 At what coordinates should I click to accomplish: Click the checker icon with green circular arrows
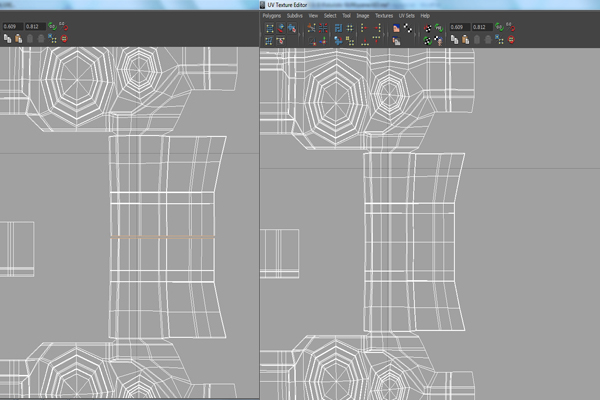coord(428,40)
